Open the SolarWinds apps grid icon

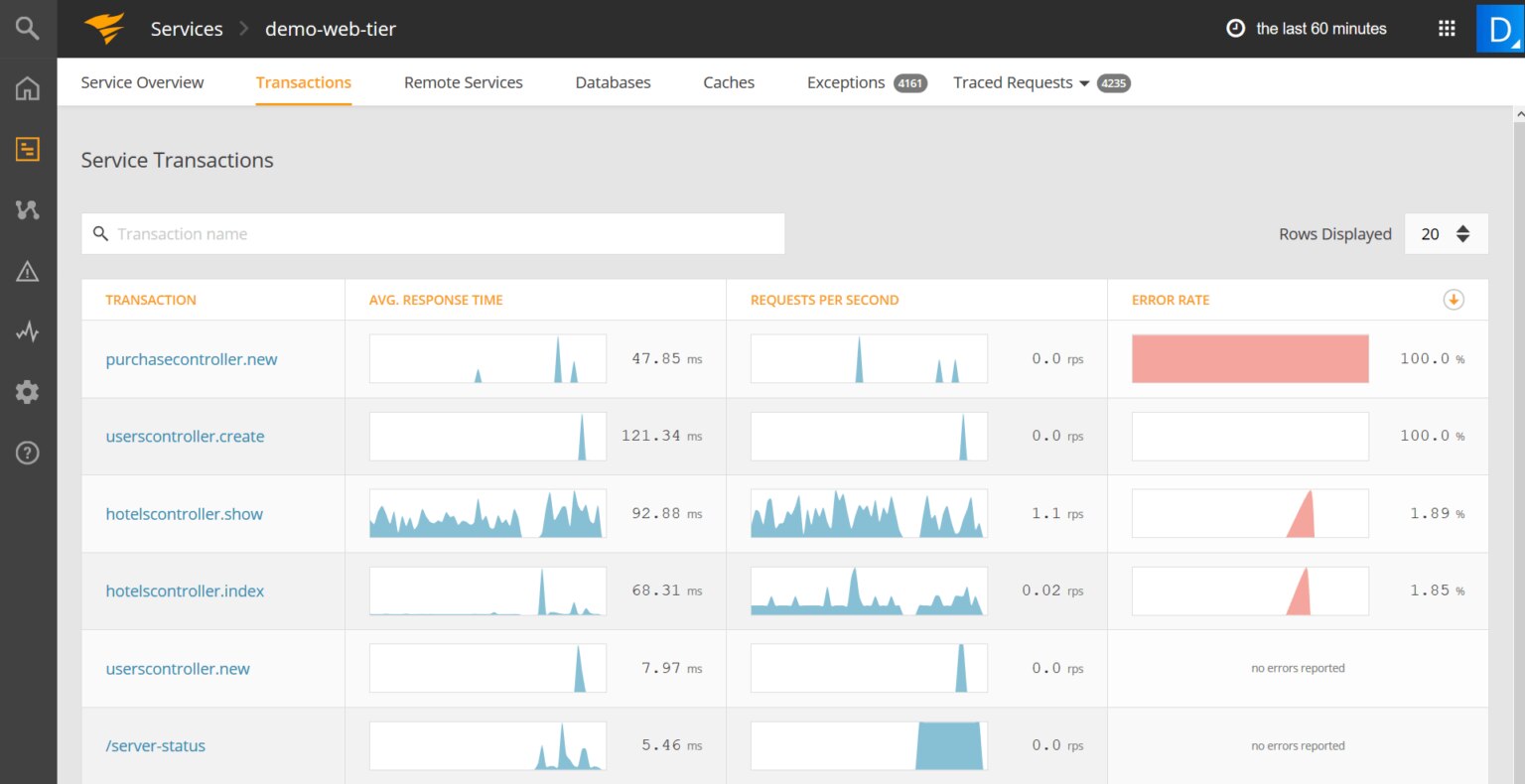click(1446, 28)
